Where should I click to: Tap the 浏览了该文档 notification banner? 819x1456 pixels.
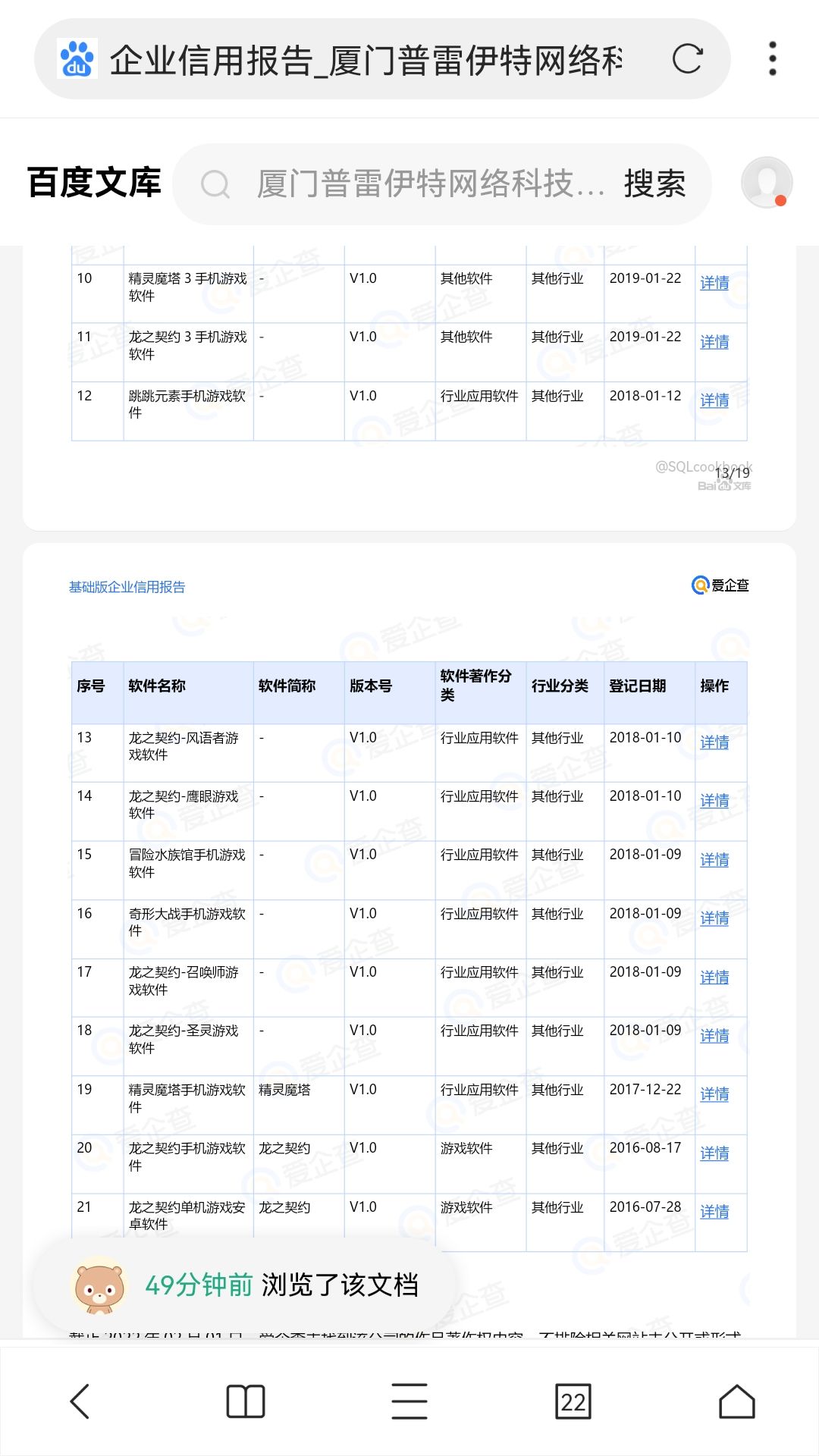(244, 1285)
